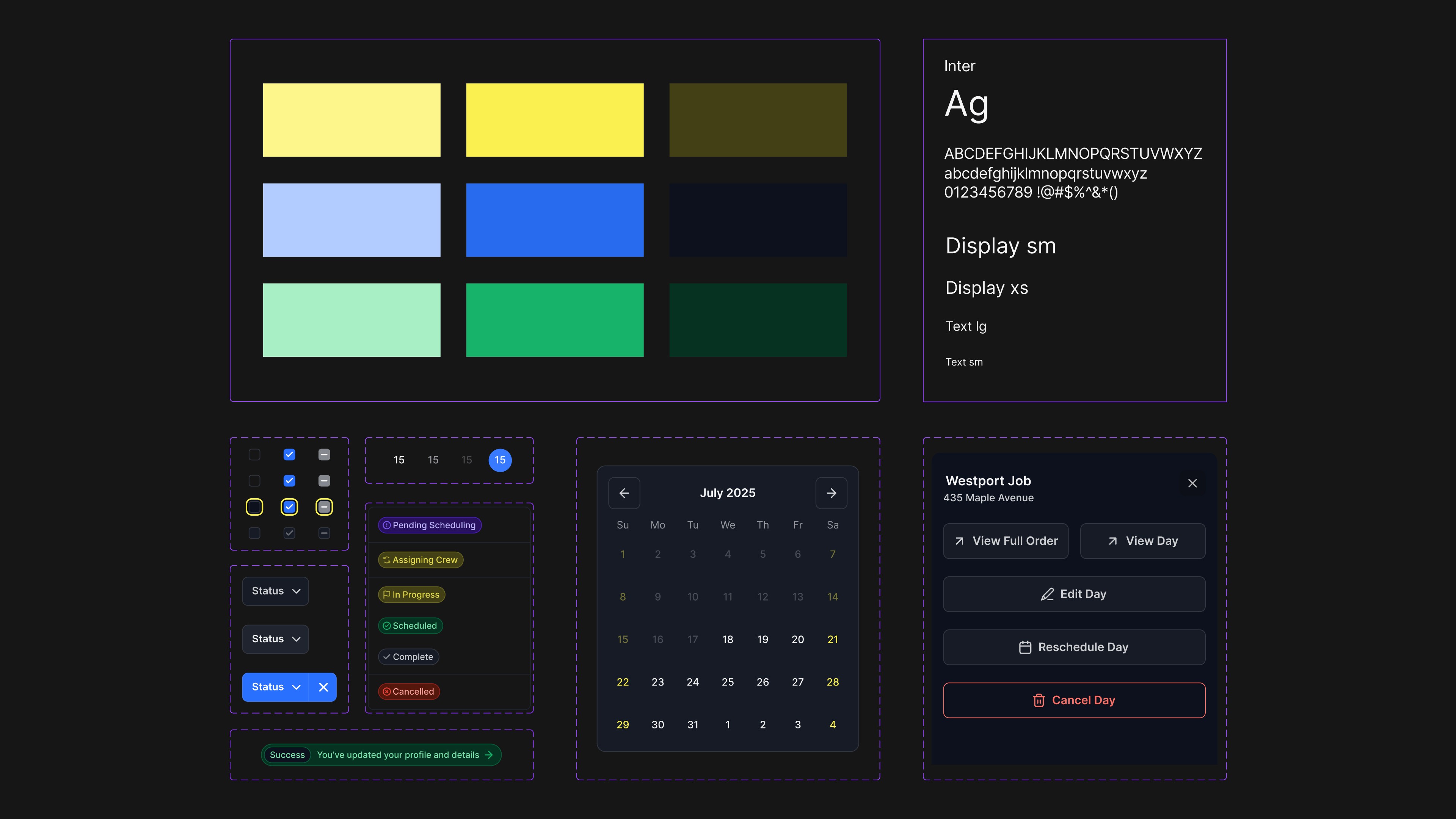Pick the bright blue color swatch
This screenshot has height=819, width=1456.
554,220
